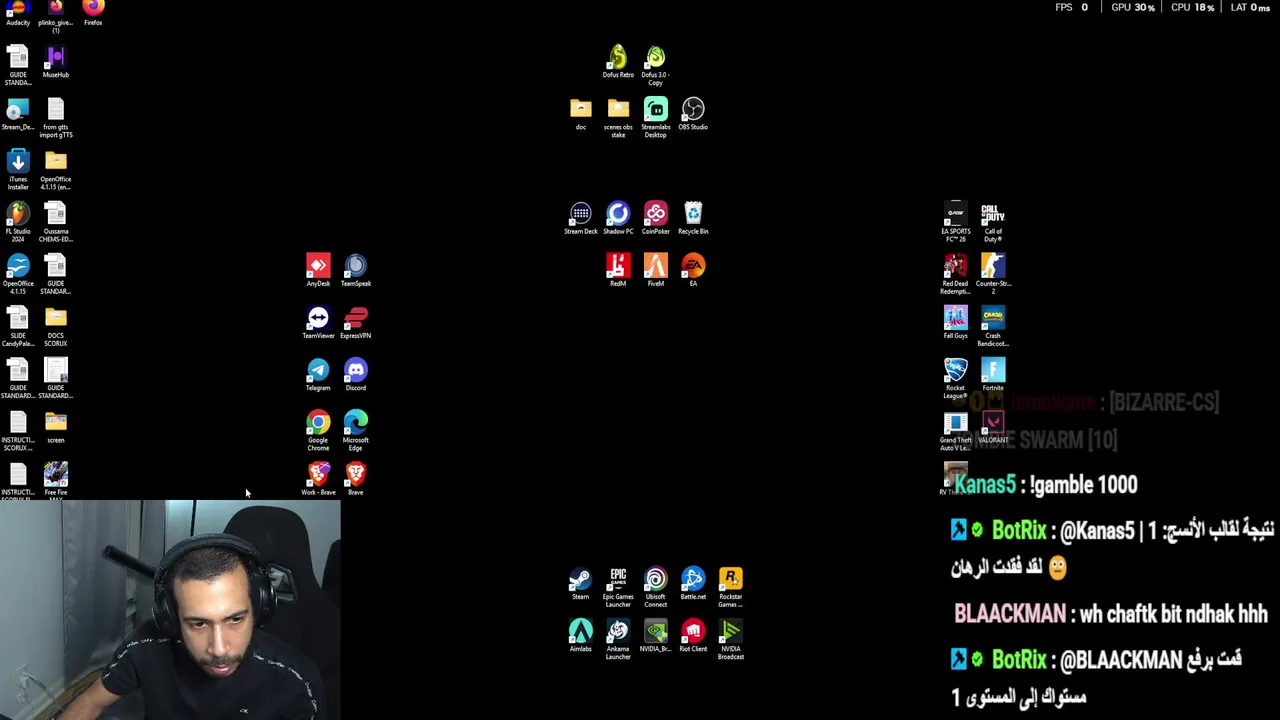Launch Firefox from the desktop

coord(93,12)
